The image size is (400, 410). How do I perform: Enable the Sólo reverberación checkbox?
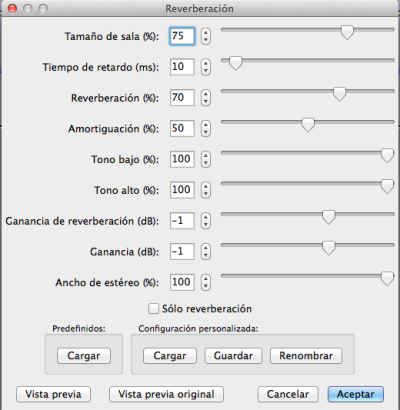click(x=153, y=308)
